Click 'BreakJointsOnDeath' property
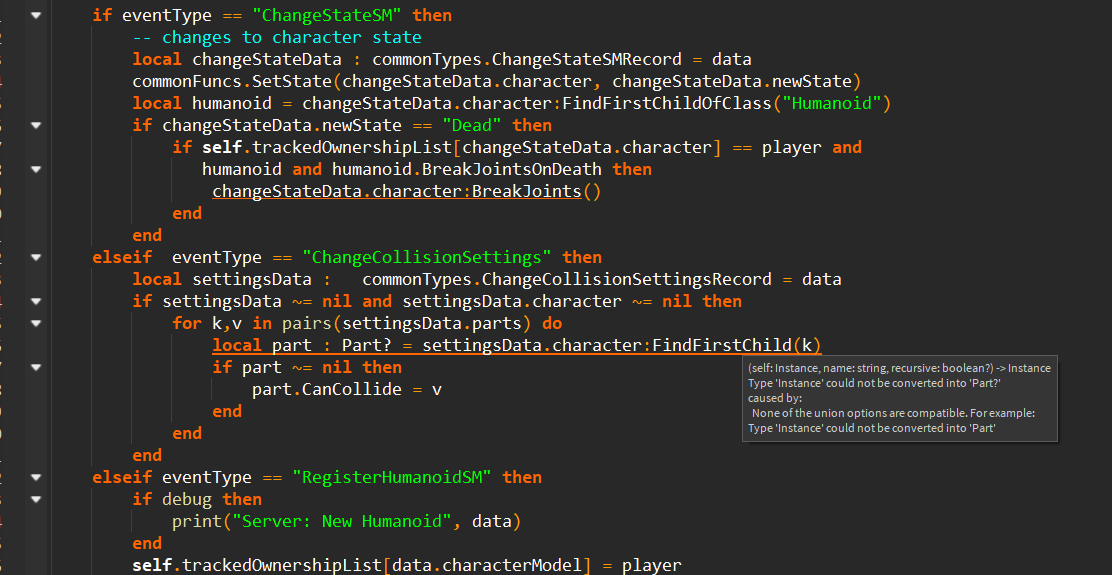Viewport: 1112px width, 575px height. click(x=512, y=169)
